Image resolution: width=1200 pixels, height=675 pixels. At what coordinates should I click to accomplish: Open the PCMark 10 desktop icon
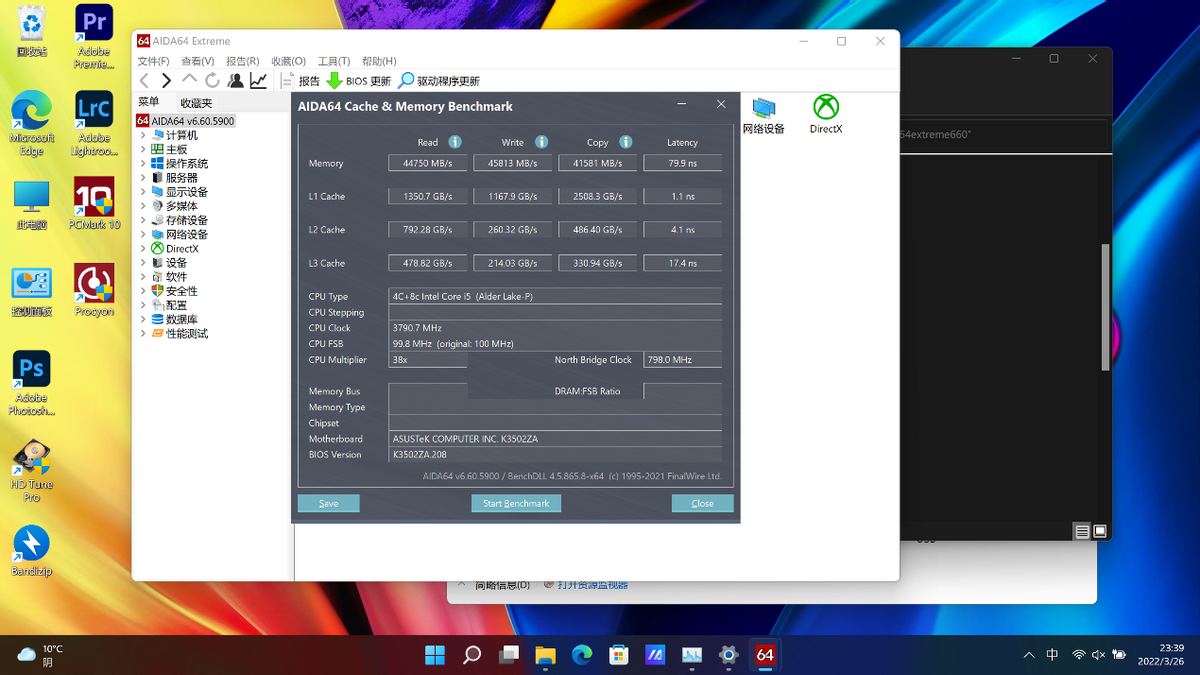point(94,204)
